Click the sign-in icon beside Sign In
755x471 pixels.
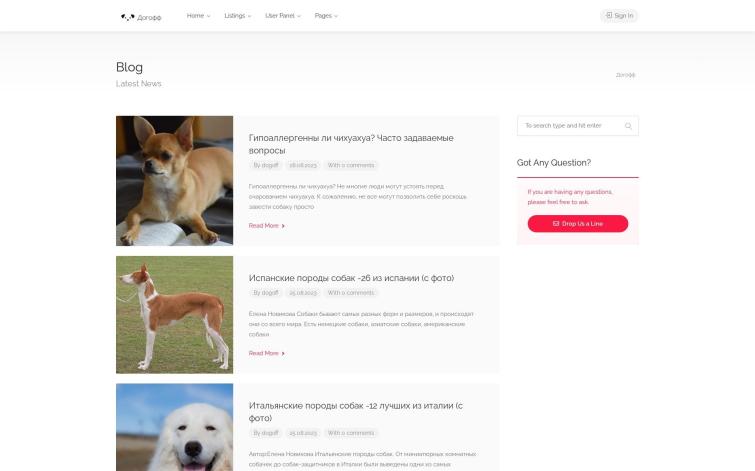point(609,15)
